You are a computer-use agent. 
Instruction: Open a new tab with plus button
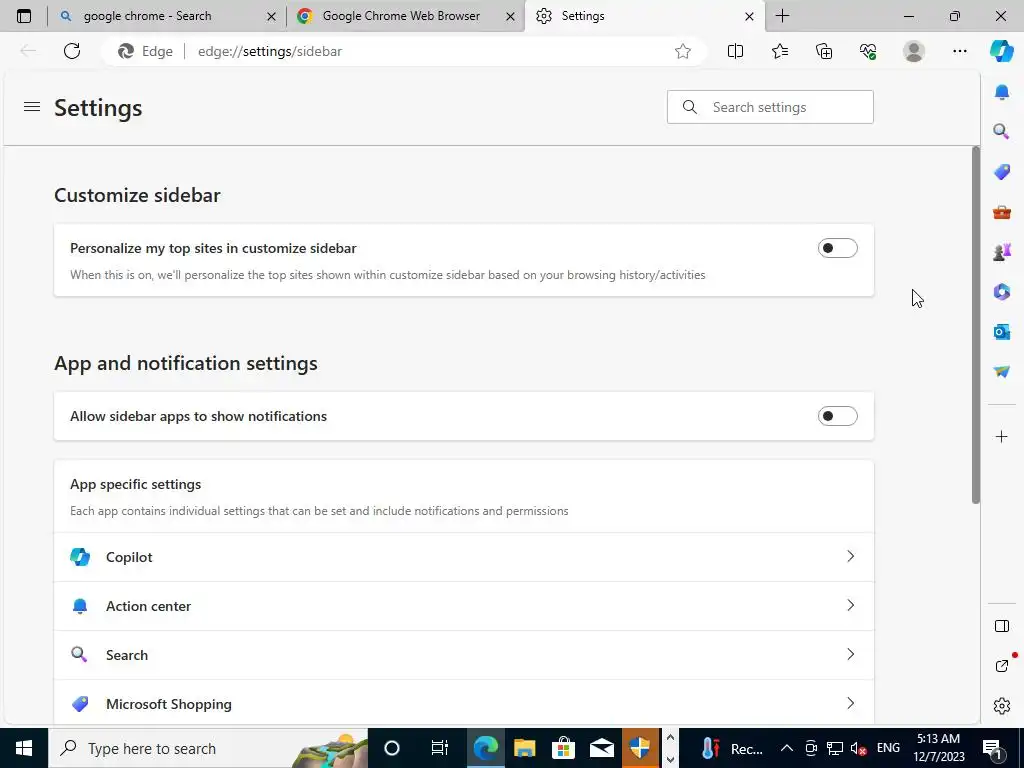coord(782,16)
